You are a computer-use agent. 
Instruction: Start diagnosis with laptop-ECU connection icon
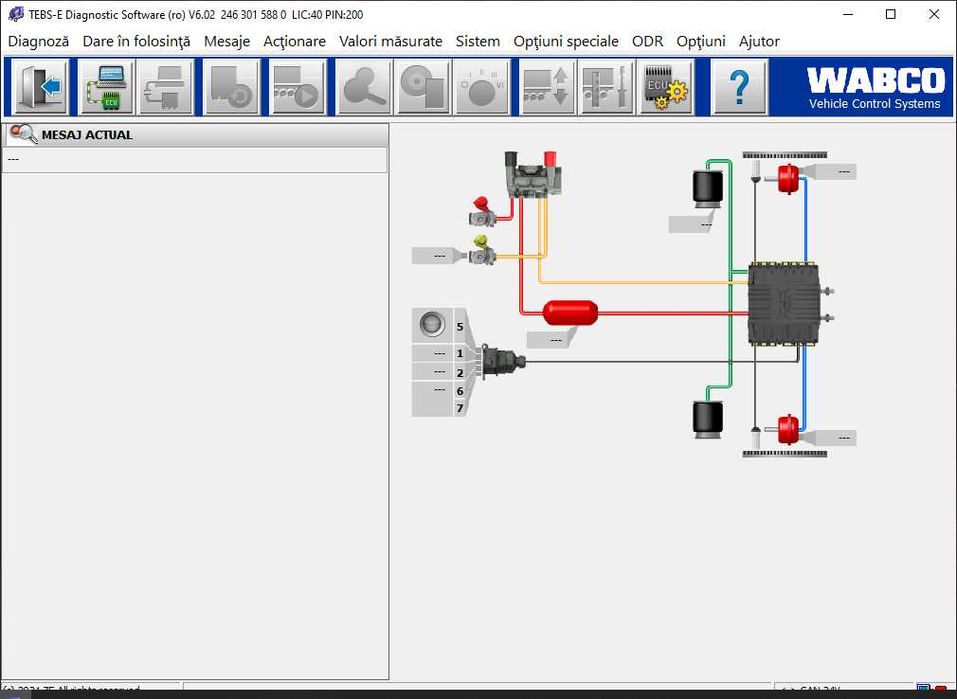point(107,87)
